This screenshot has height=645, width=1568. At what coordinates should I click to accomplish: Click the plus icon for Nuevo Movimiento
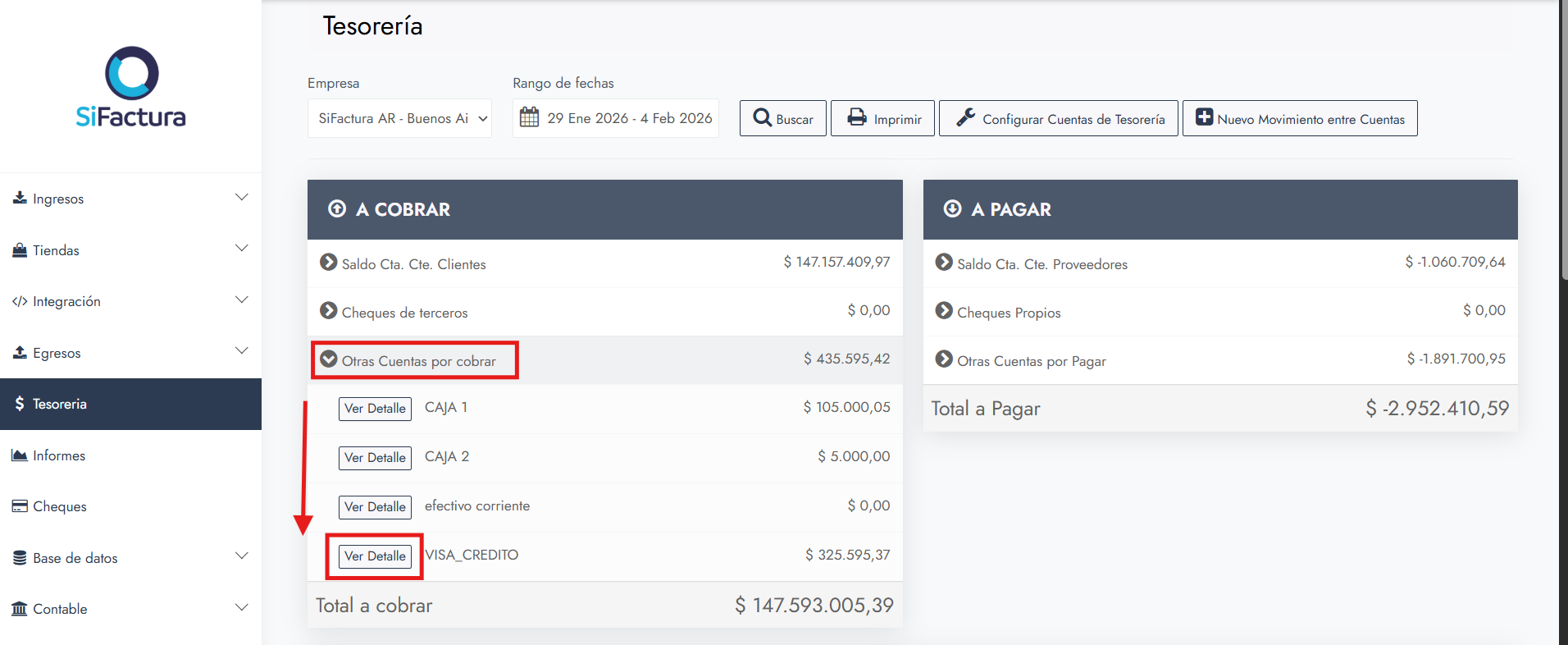(1204, 117)
